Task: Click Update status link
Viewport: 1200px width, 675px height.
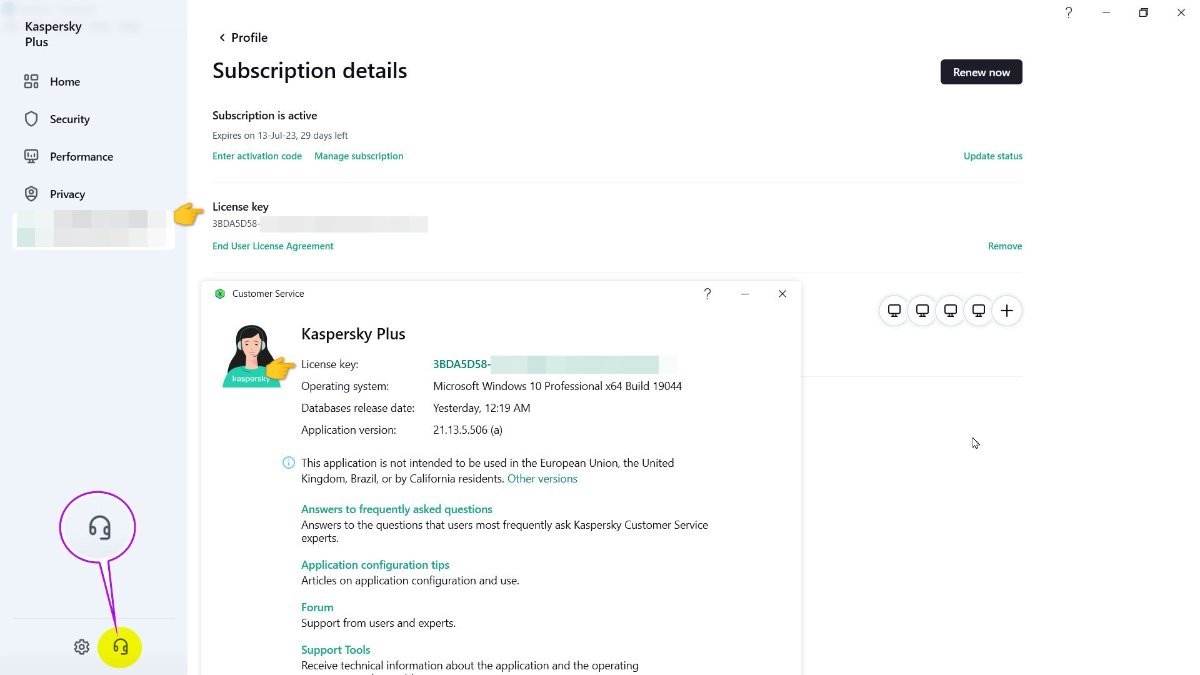Action: (992, 156)
